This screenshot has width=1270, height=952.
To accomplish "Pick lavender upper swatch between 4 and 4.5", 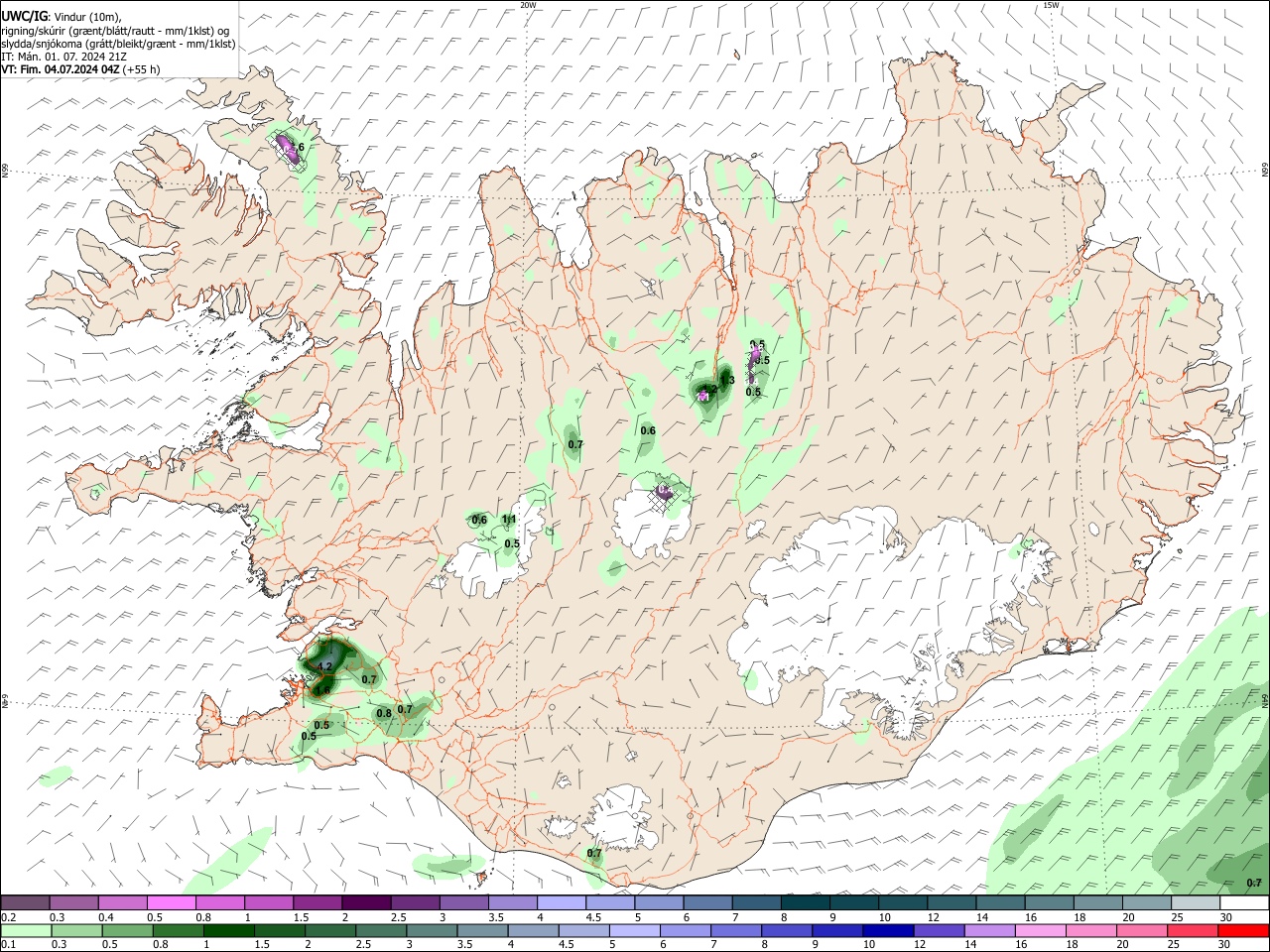I will [562, 902].
